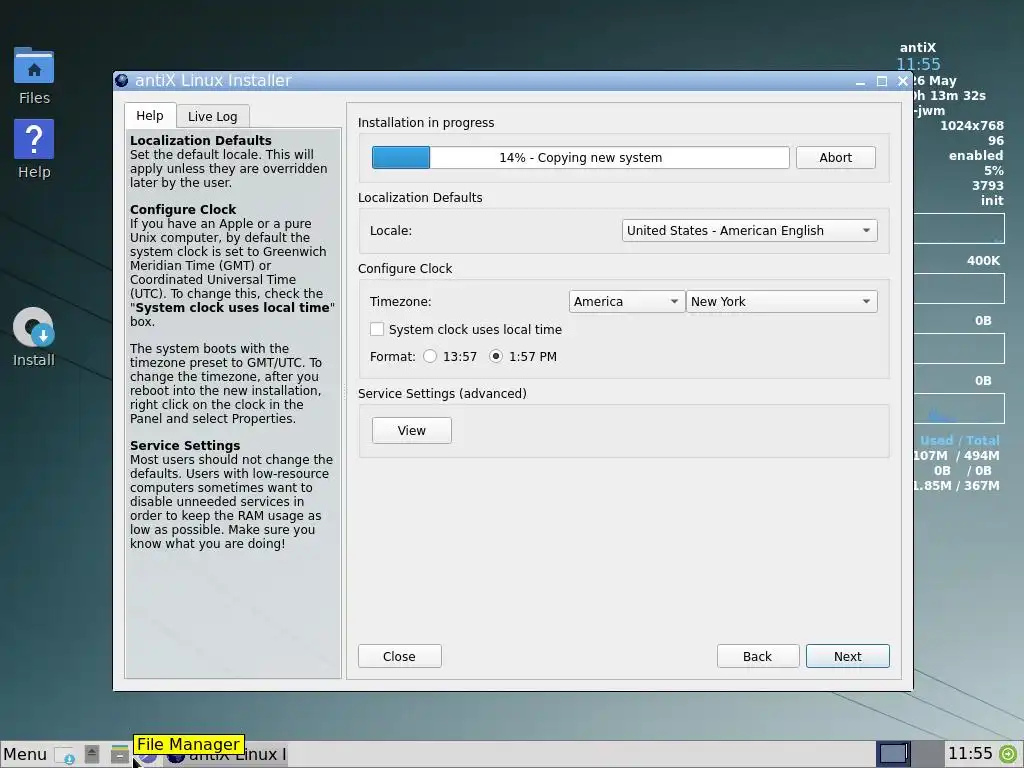Click Service Settings (advanced) section title

click(x=442, y=394)
